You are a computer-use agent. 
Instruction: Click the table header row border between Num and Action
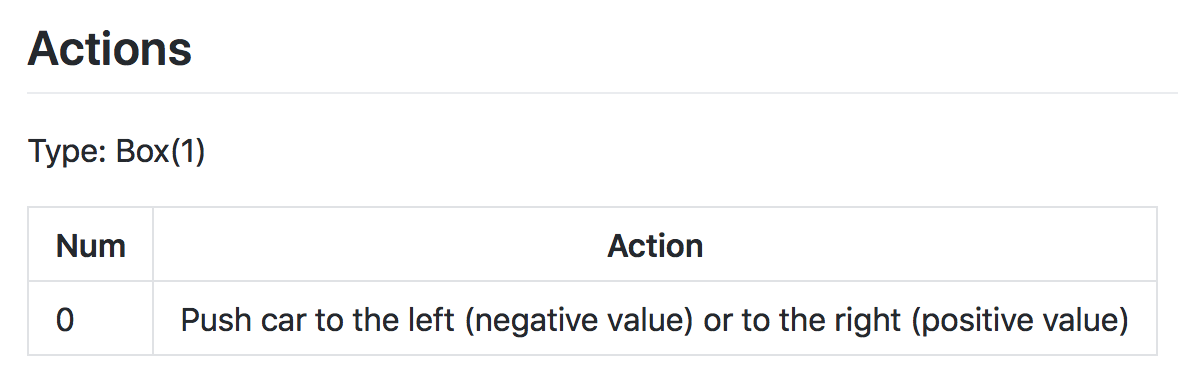[x=153, y=245]
